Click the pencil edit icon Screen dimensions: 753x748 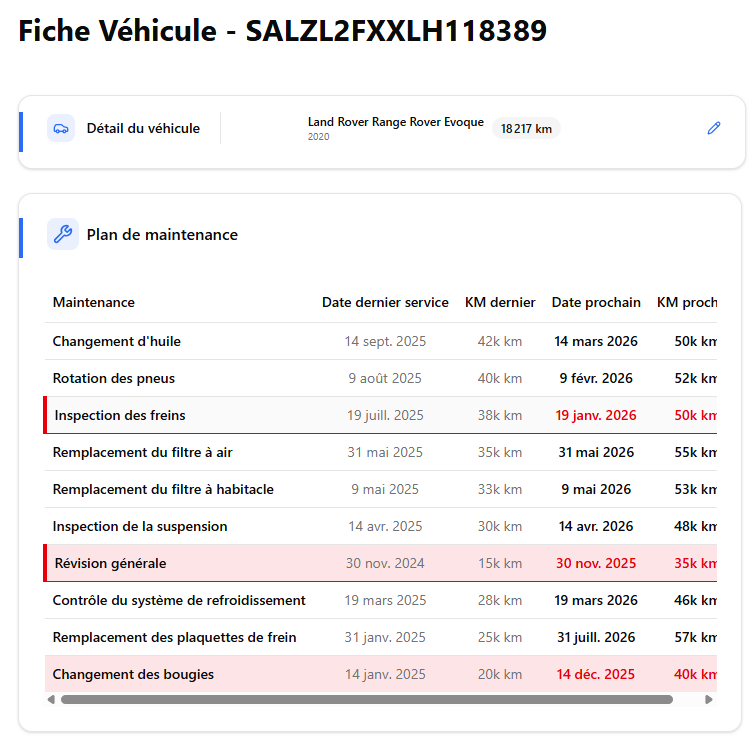pos(713,128)
